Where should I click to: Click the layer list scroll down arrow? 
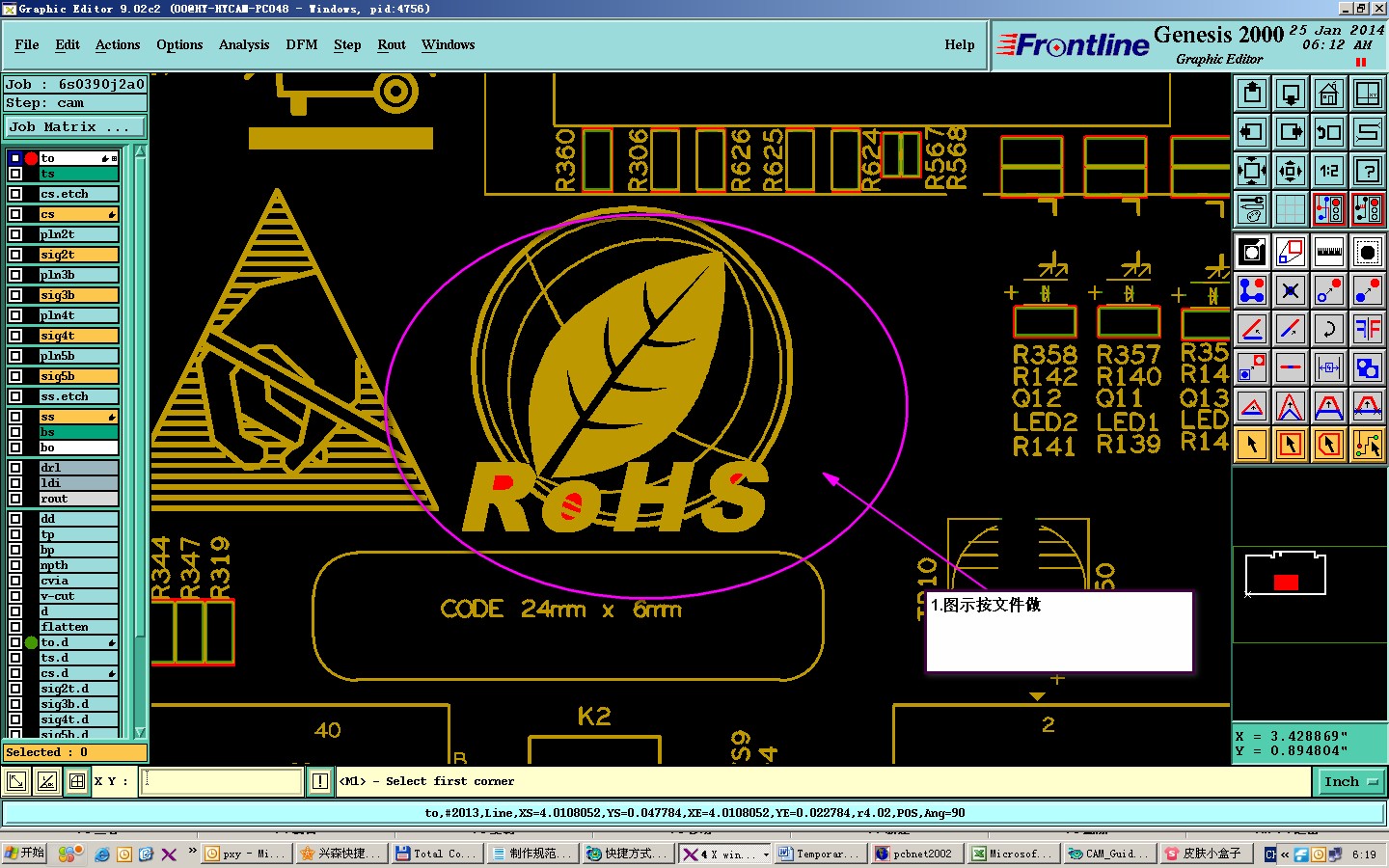(x=140, y=732)
